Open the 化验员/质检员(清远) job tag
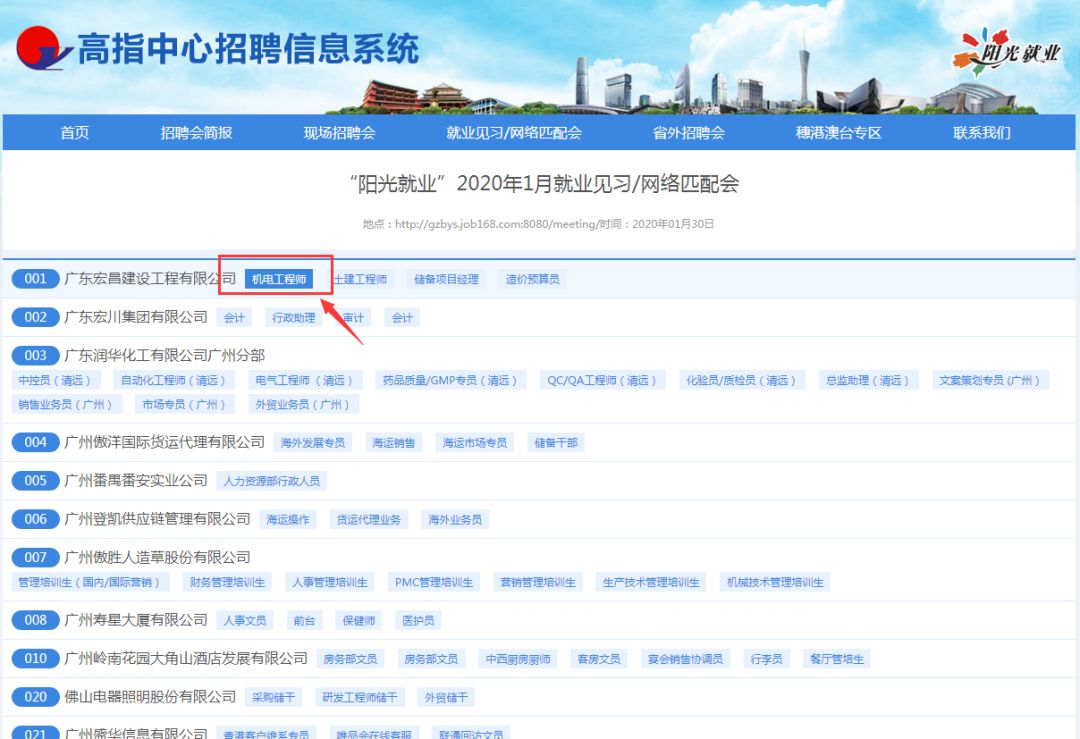Screen dimensions: 1080x739 click(x=741, y=380)
